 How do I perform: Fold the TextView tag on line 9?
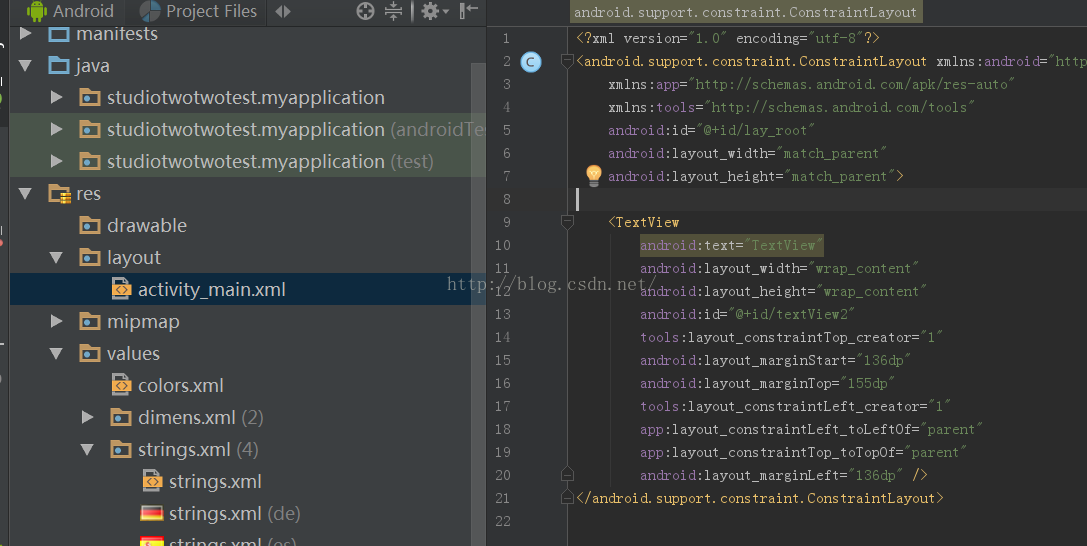(568, 223)
